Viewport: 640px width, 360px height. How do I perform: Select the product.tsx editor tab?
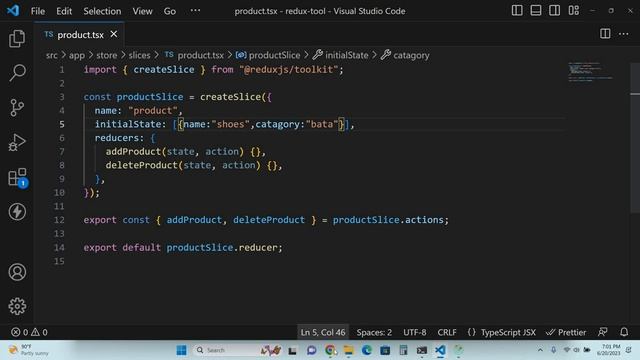80,34
